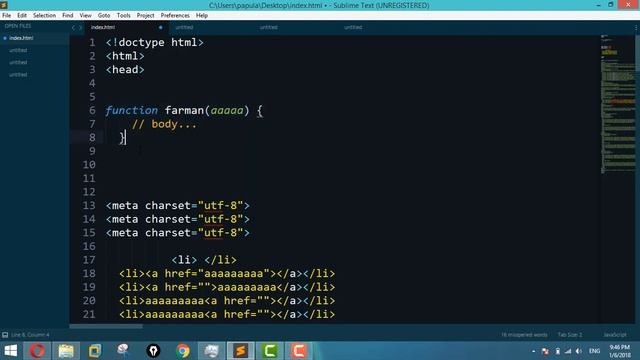Open the Find menu
Screen dimensions: 640x360
tap(68, 16)
